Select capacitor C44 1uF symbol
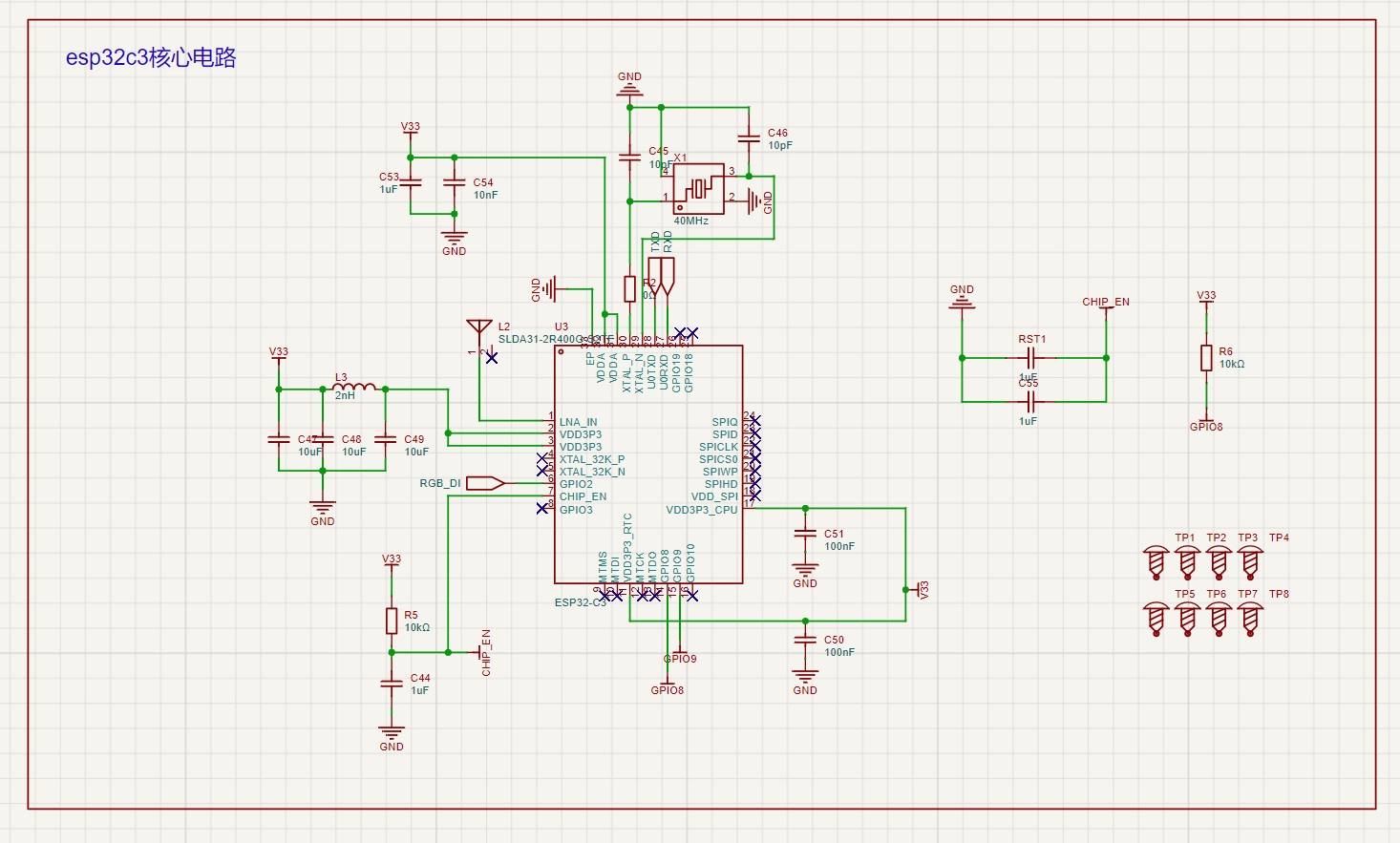This screenshot has width=1400, height=843. (x=392, y=684)
